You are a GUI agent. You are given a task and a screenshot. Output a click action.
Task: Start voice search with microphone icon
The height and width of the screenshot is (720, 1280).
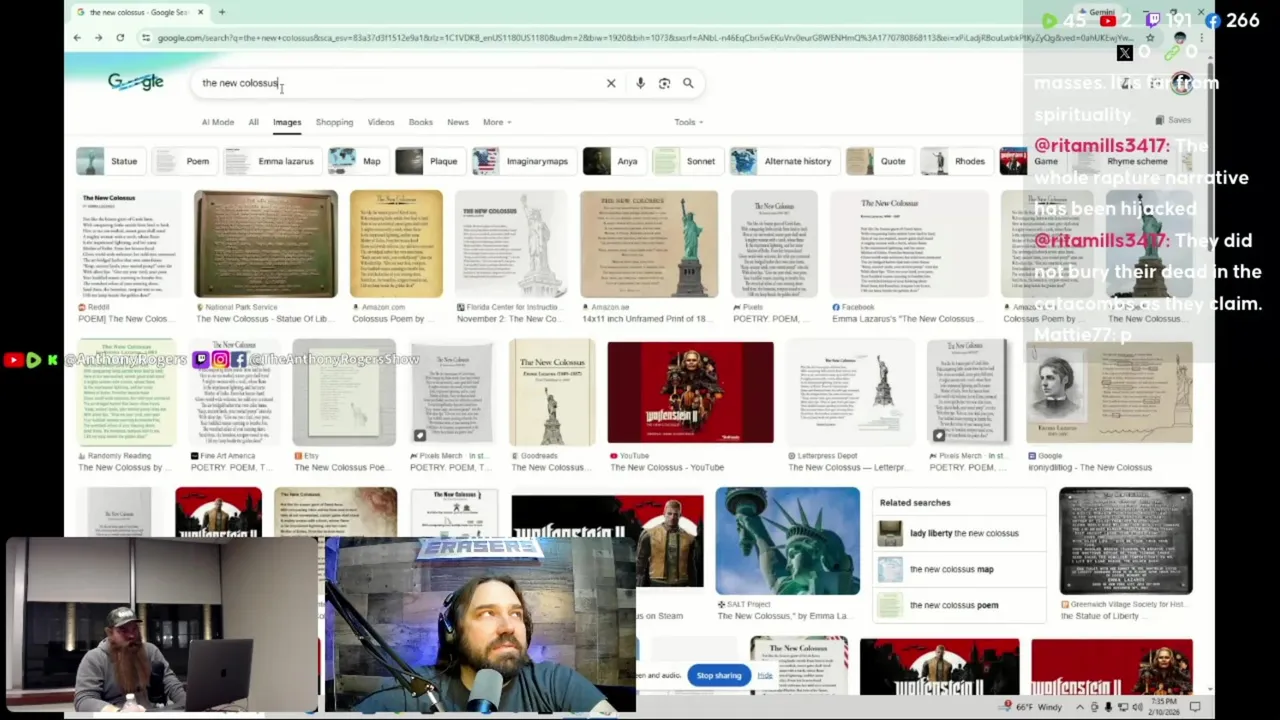[640, 83]
